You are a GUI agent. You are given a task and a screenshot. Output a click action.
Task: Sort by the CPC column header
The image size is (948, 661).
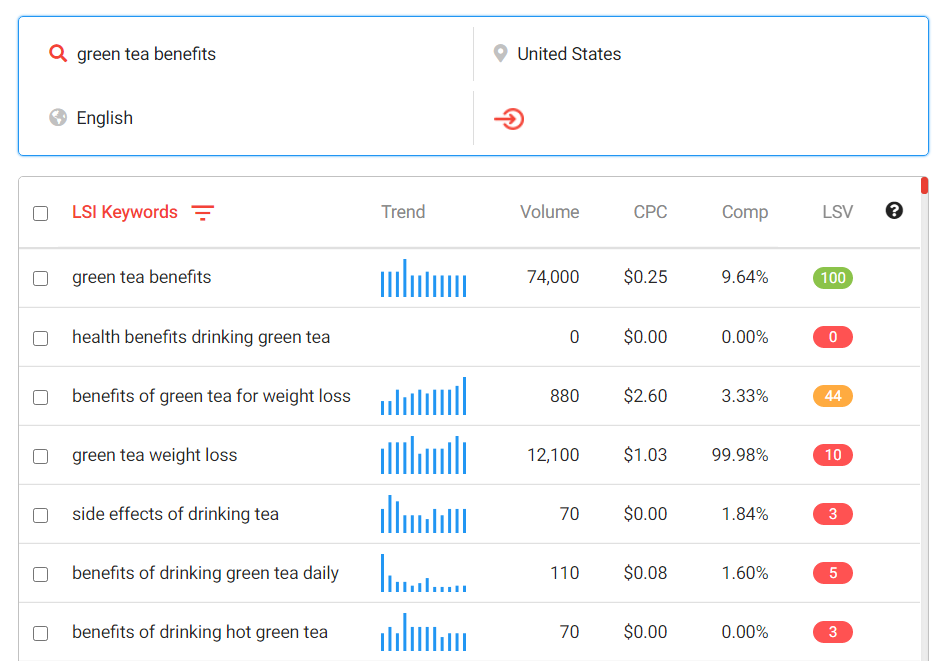point(650,212)
